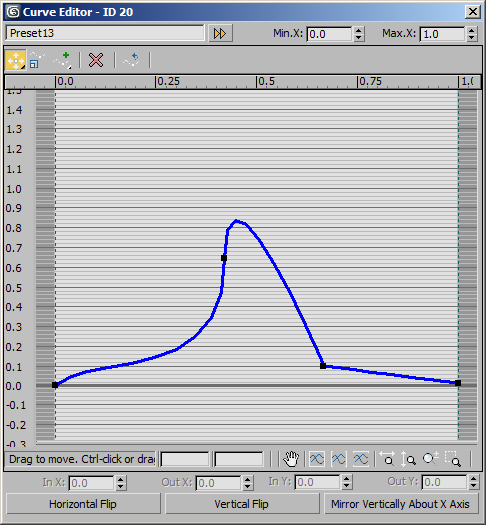Click the Reset Curve icon

pyautogui.click(x=131, y=60)
